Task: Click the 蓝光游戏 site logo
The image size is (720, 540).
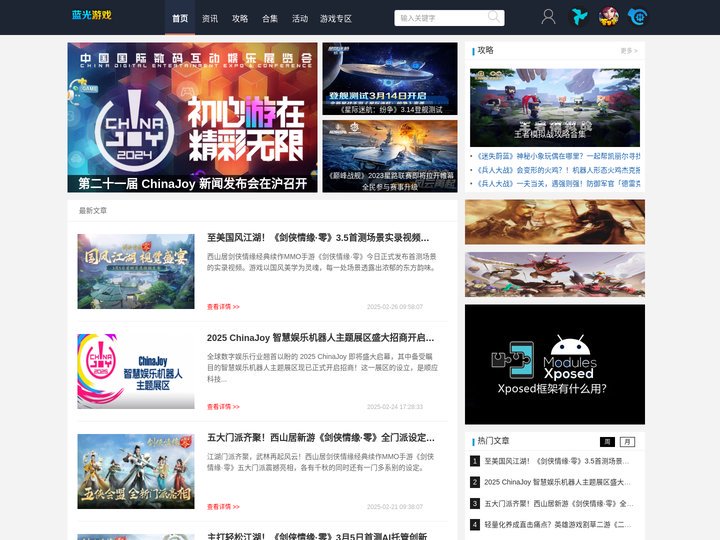Action: click(x=91, y=15)
